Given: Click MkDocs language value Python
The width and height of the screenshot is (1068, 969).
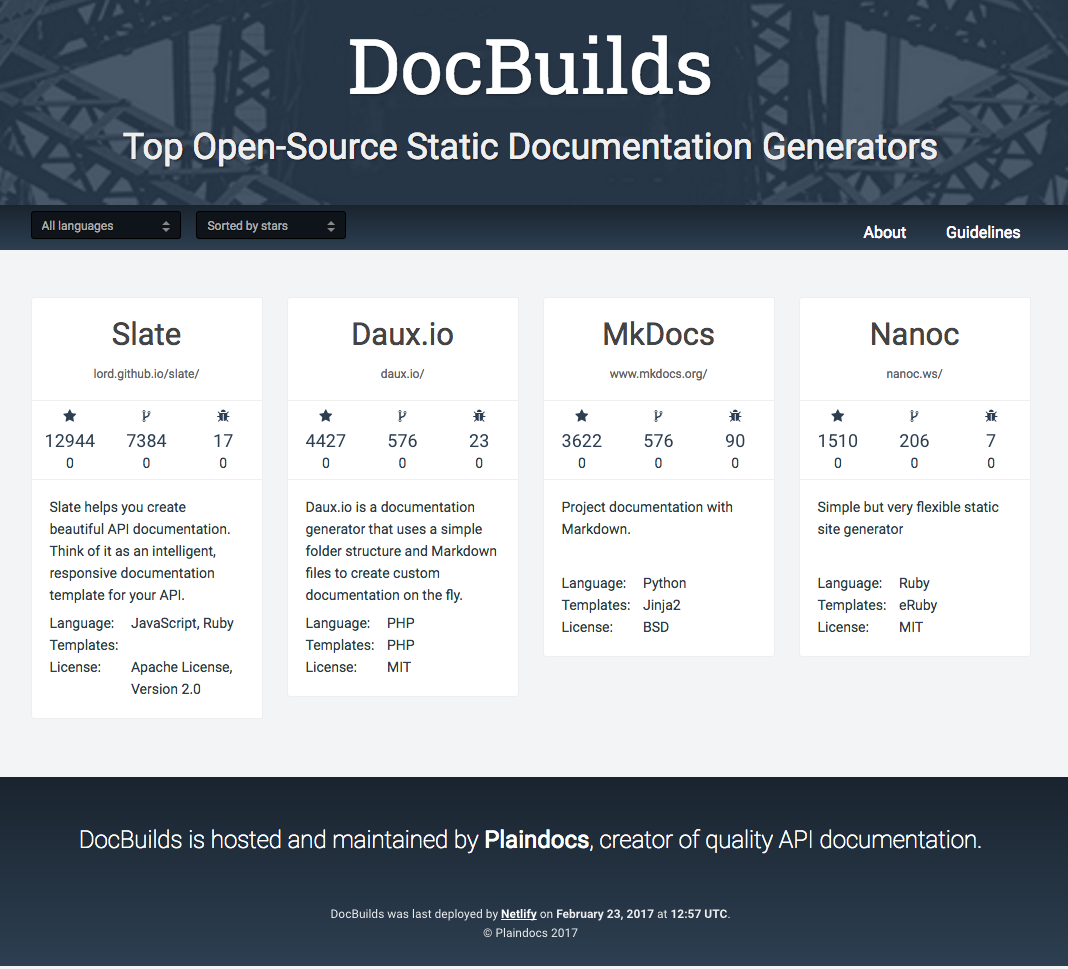Looking at the screenshot, I should coord(664,583).
